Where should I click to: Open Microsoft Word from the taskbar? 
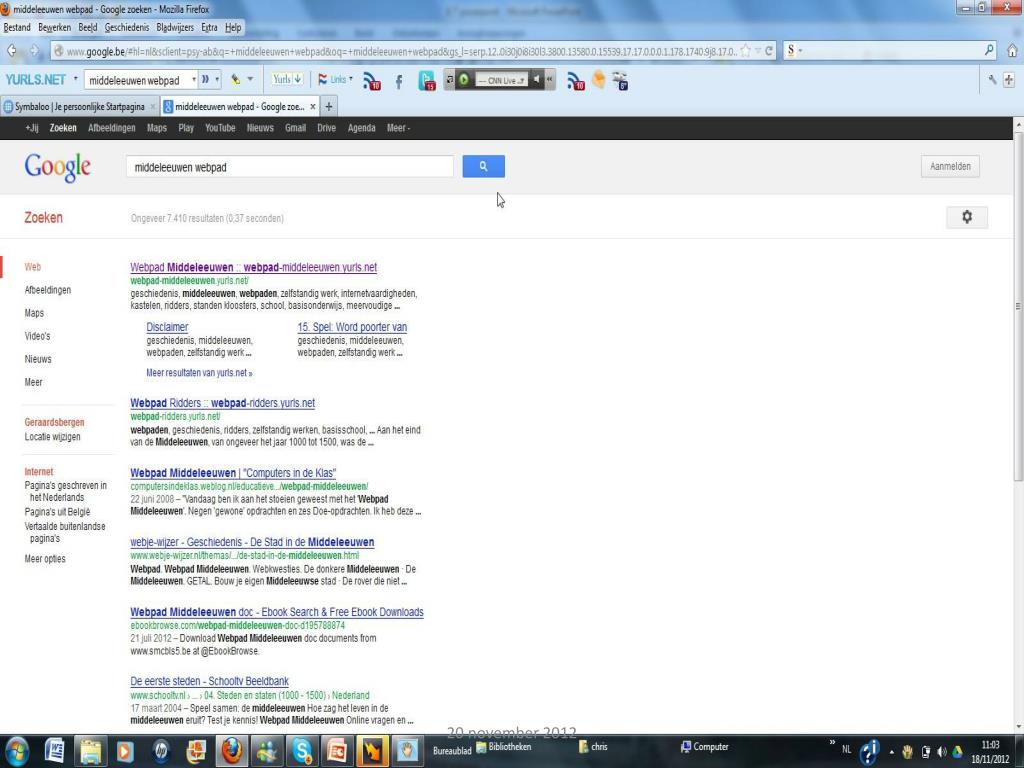point(54,752)
